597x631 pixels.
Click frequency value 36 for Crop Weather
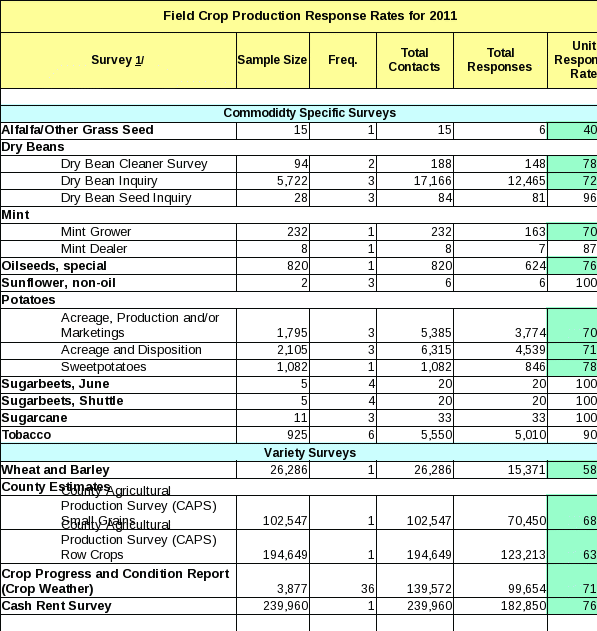[368, 589]
